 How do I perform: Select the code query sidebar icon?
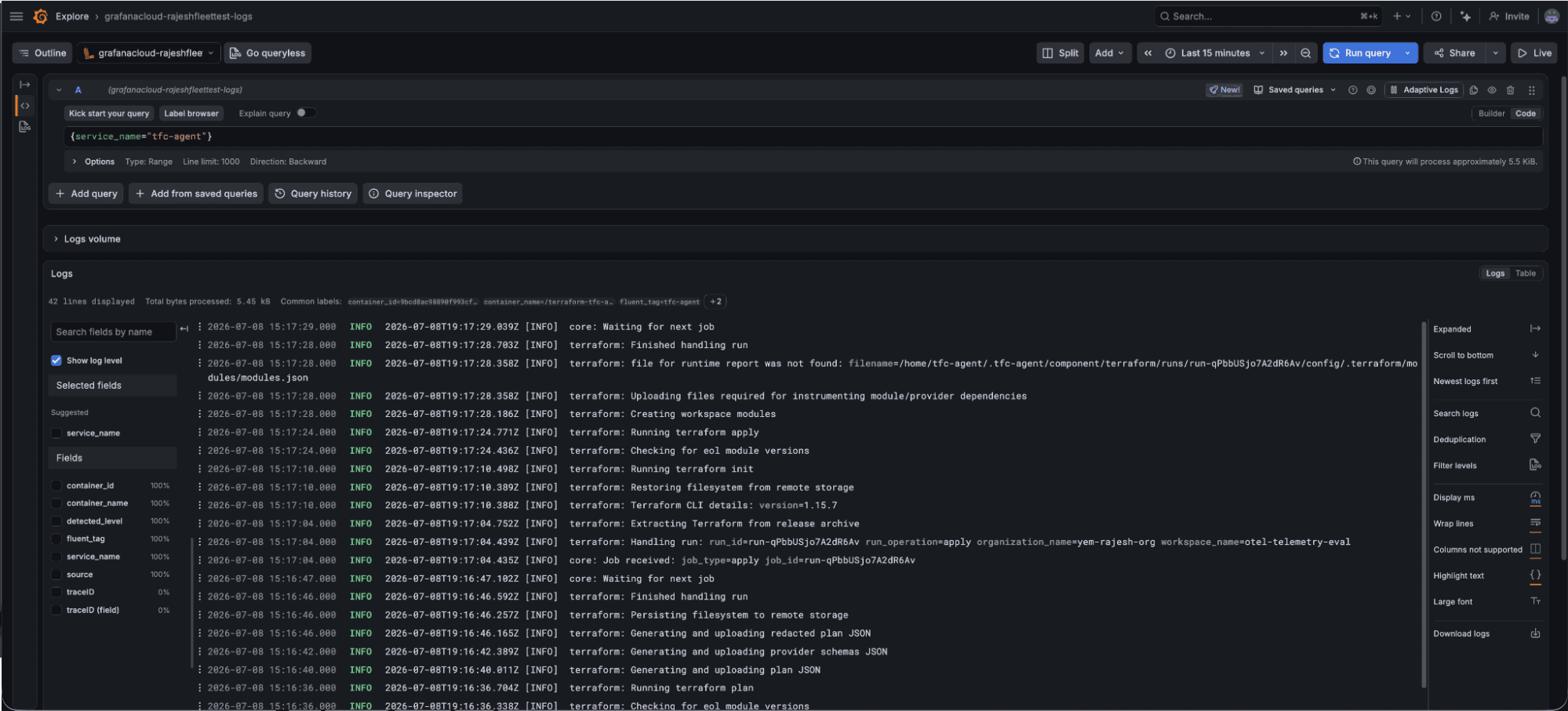25,106
